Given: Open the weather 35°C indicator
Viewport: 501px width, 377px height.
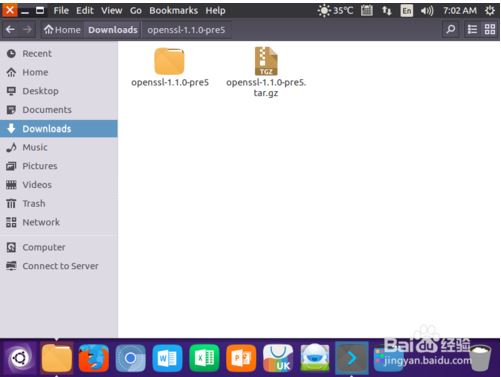Looking at the screenshot, I should tap(335, 11).
